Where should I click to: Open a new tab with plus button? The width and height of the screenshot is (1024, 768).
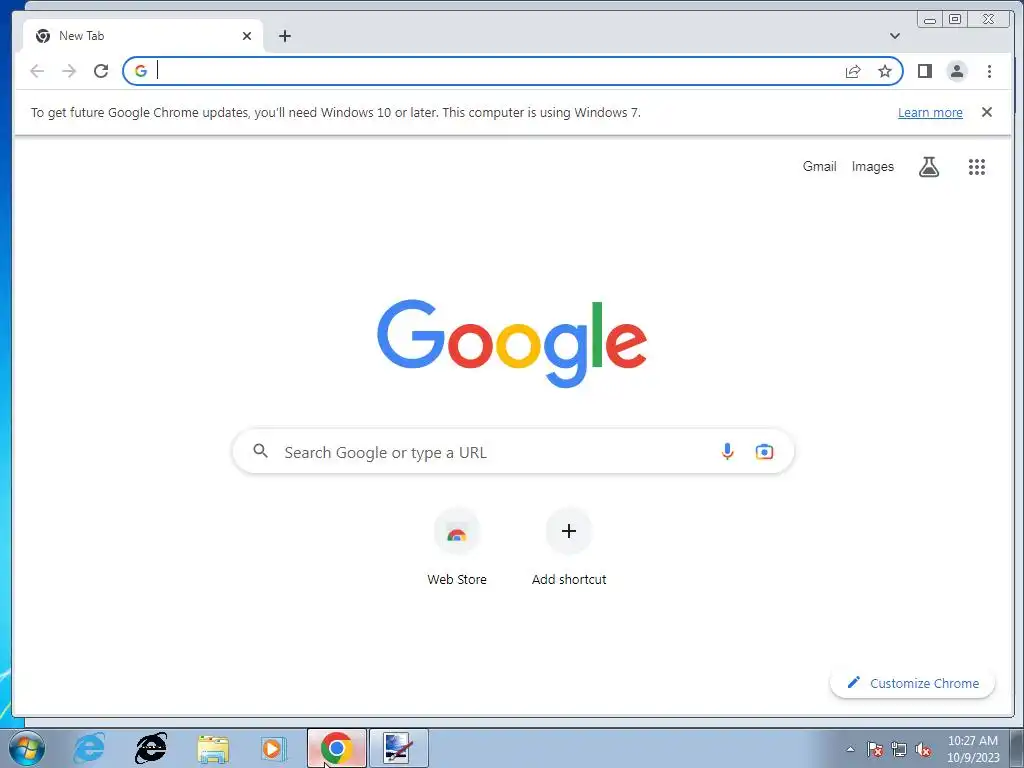(285, 36)
